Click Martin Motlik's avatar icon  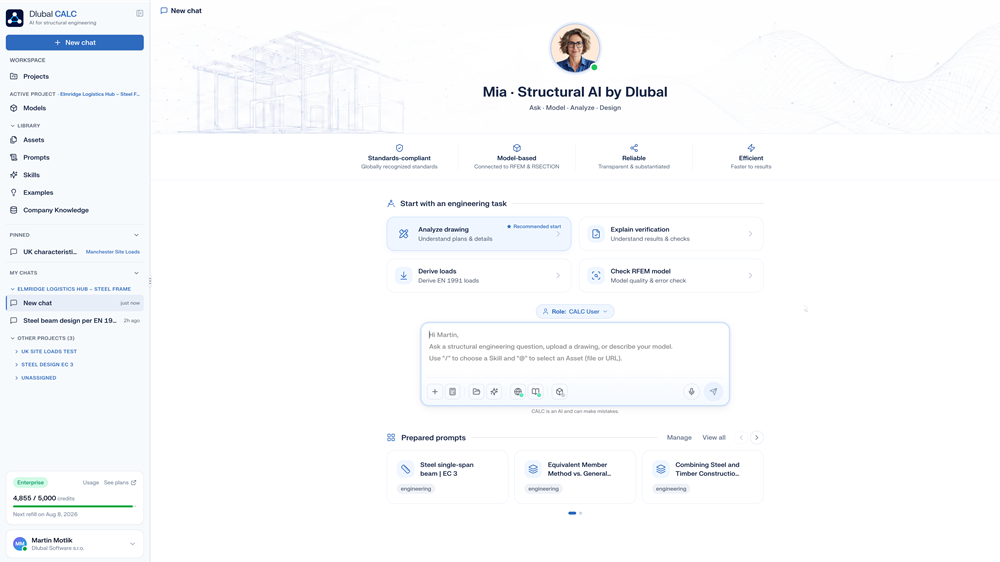coord(20,544)
